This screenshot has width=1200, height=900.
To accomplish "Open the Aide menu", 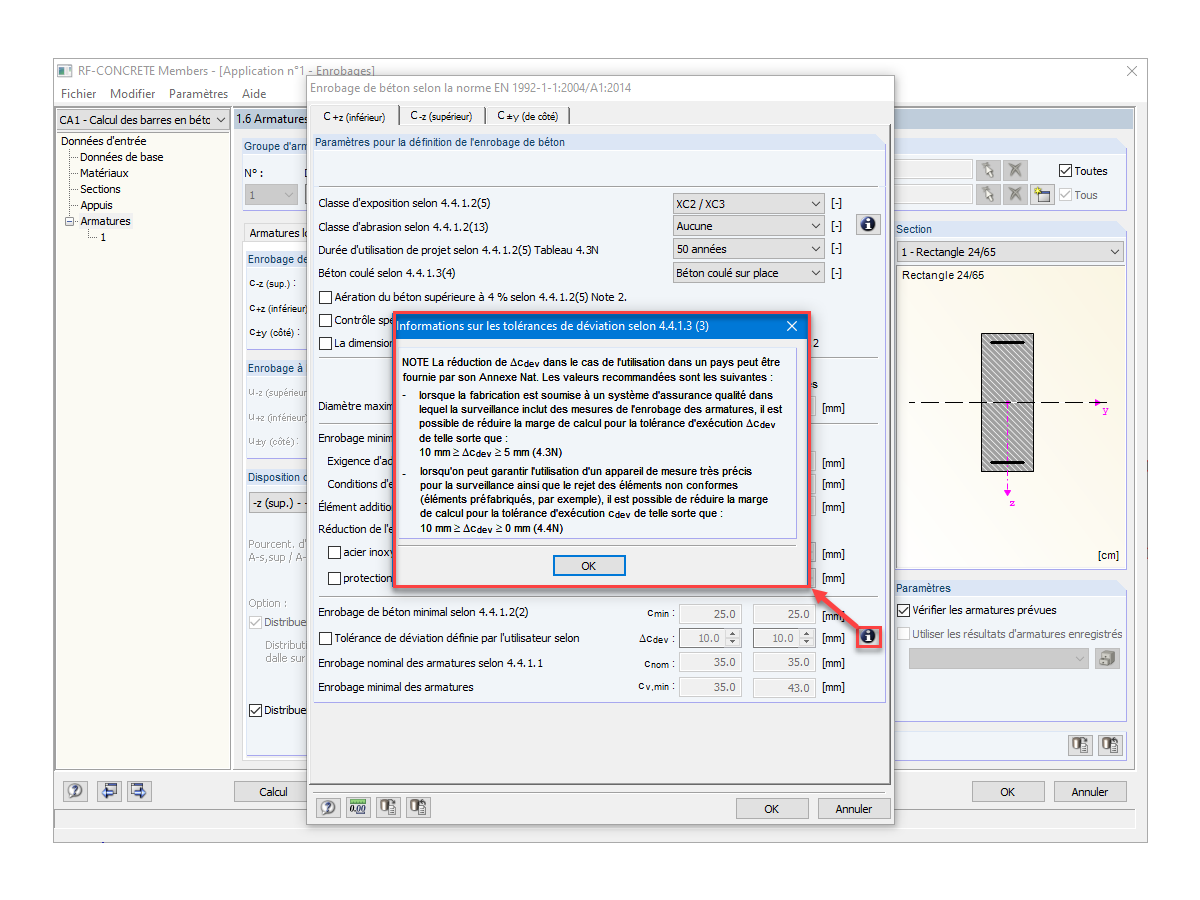I will coord(254,94).
